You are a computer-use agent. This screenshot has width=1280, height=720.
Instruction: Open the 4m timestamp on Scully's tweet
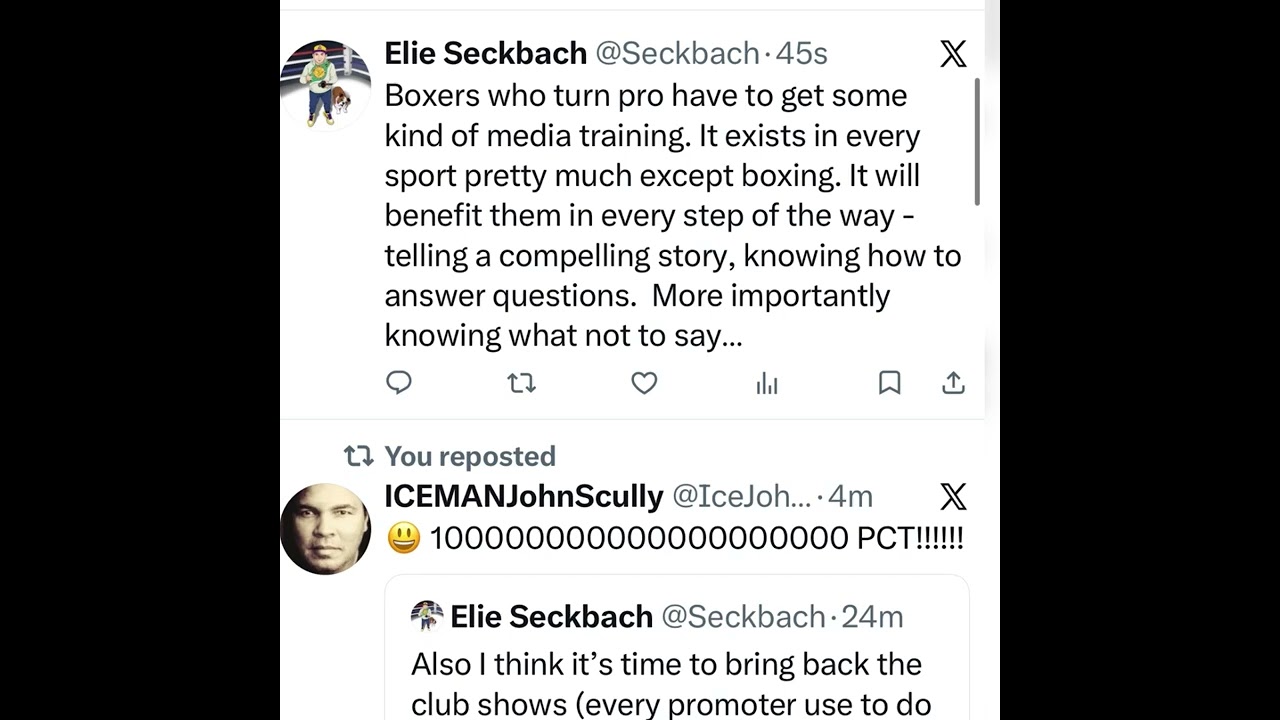point(851,497)
